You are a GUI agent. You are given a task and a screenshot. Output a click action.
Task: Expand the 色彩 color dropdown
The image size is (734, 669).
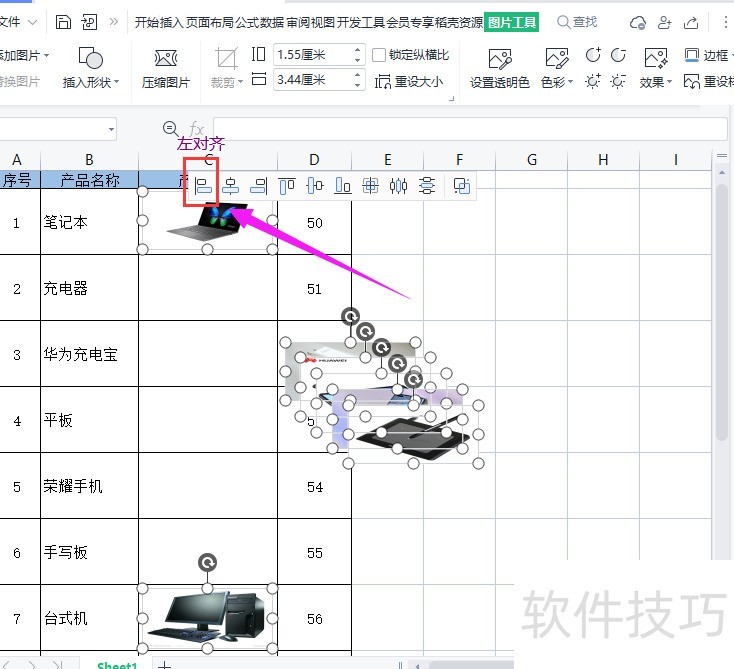[557, 68]
